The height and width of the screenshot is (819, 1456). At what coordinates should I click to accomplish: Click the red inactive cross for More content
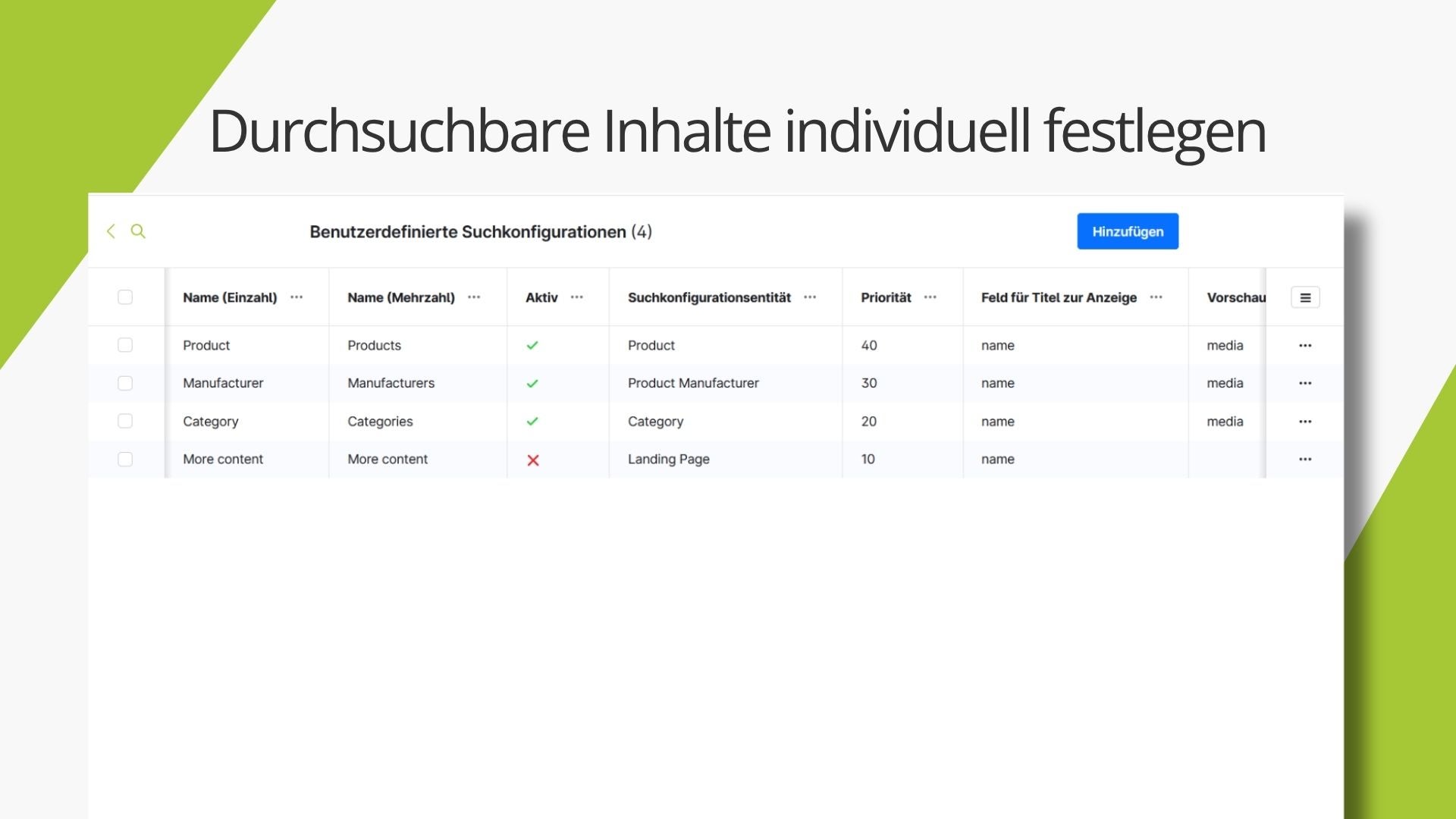point(533,460)
